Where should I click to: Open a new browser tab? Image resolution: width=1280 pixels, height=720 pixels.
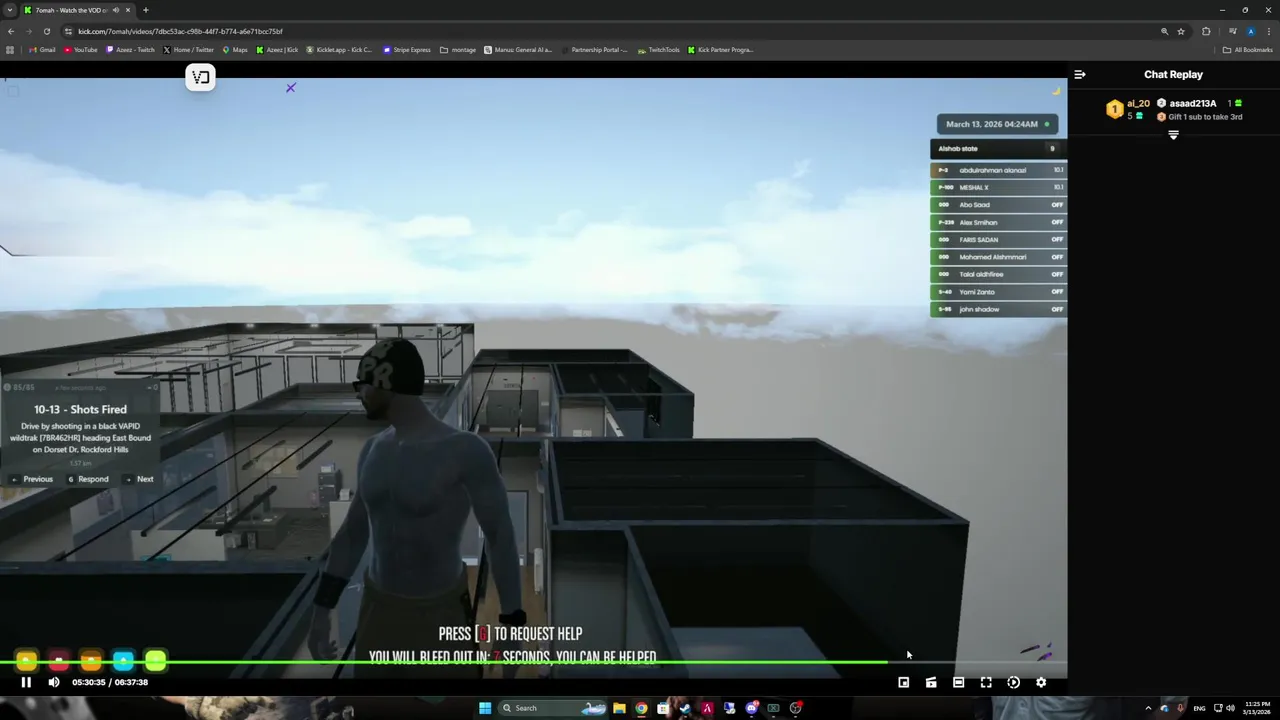[145, 10]
